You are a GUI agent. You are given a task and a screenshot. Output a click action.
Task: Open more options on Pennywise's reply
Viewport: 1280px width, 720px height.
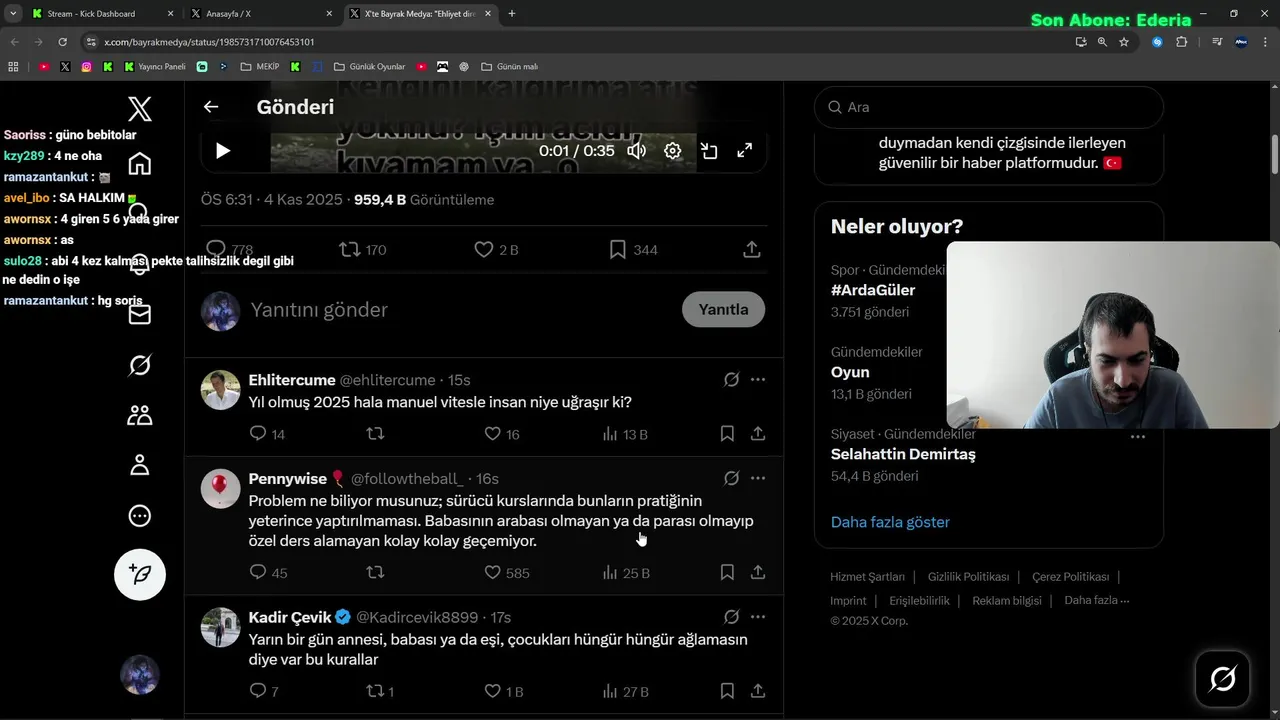pos(758,479)
